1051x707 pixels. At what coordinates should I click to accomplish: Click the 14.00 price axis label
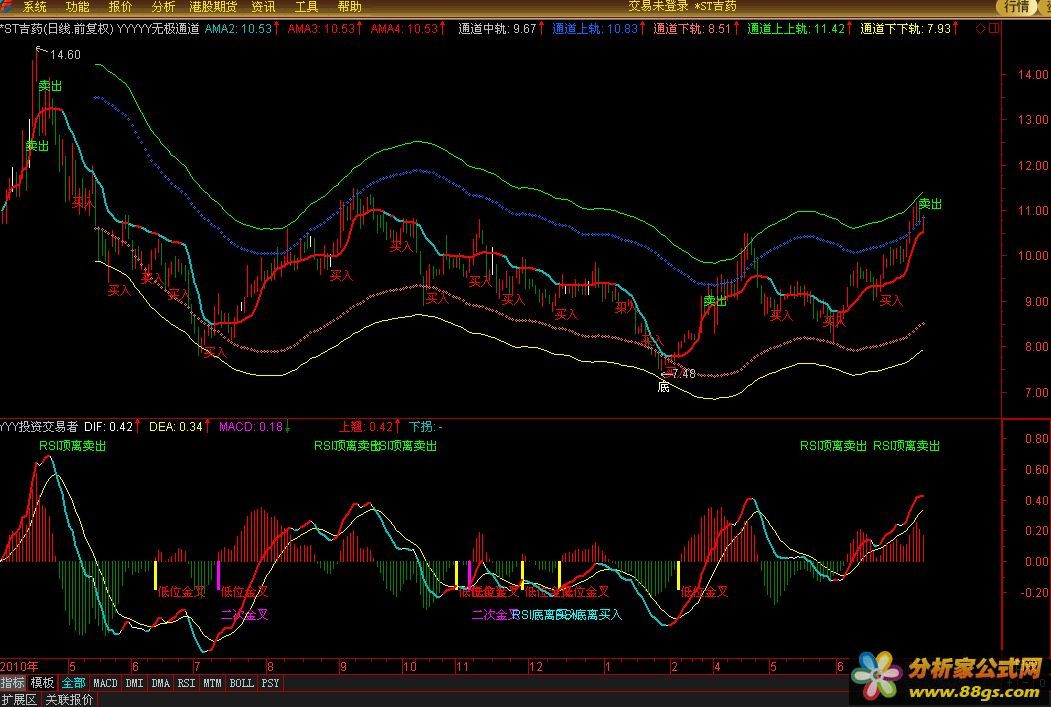click(x=1032, y=74)
